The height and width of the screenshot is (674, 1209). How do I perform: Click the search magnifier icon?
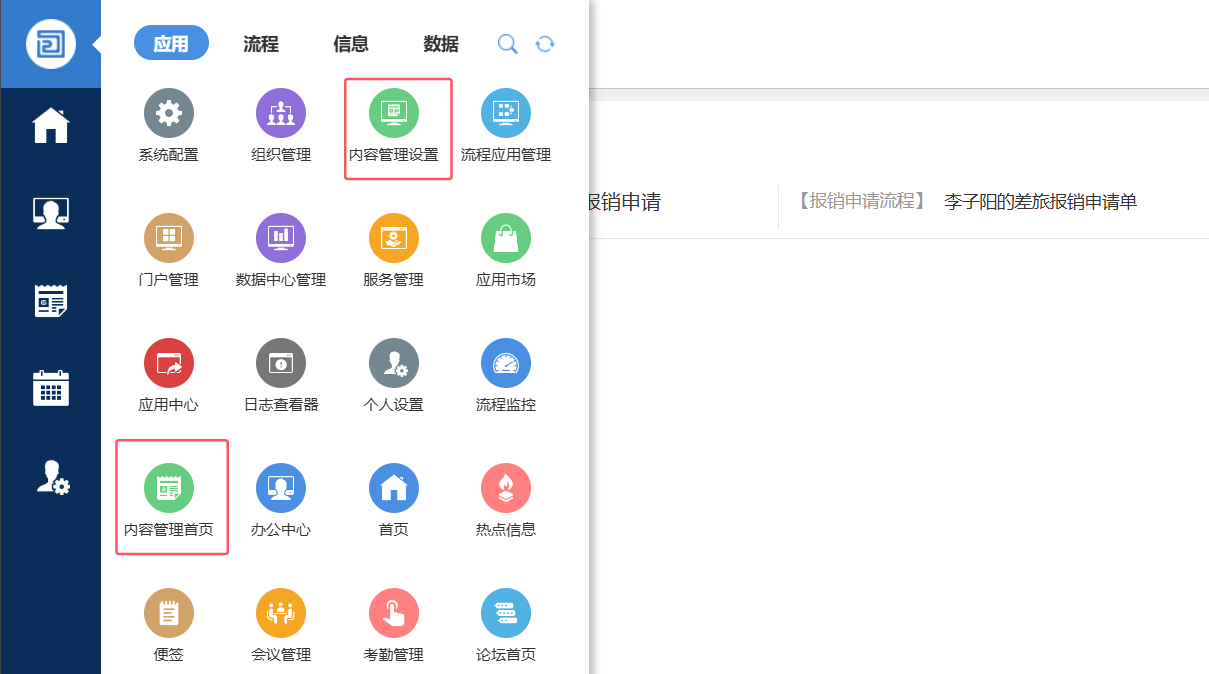point(508,44)
